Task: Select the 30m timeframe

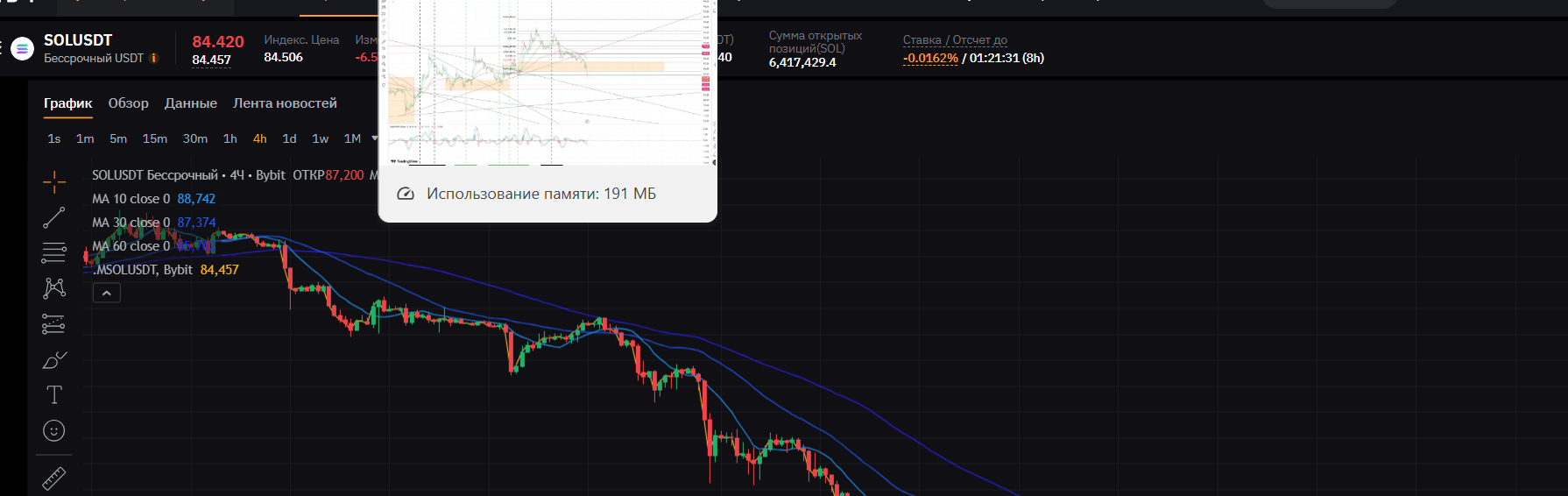Action: click(x=195, y=138)
